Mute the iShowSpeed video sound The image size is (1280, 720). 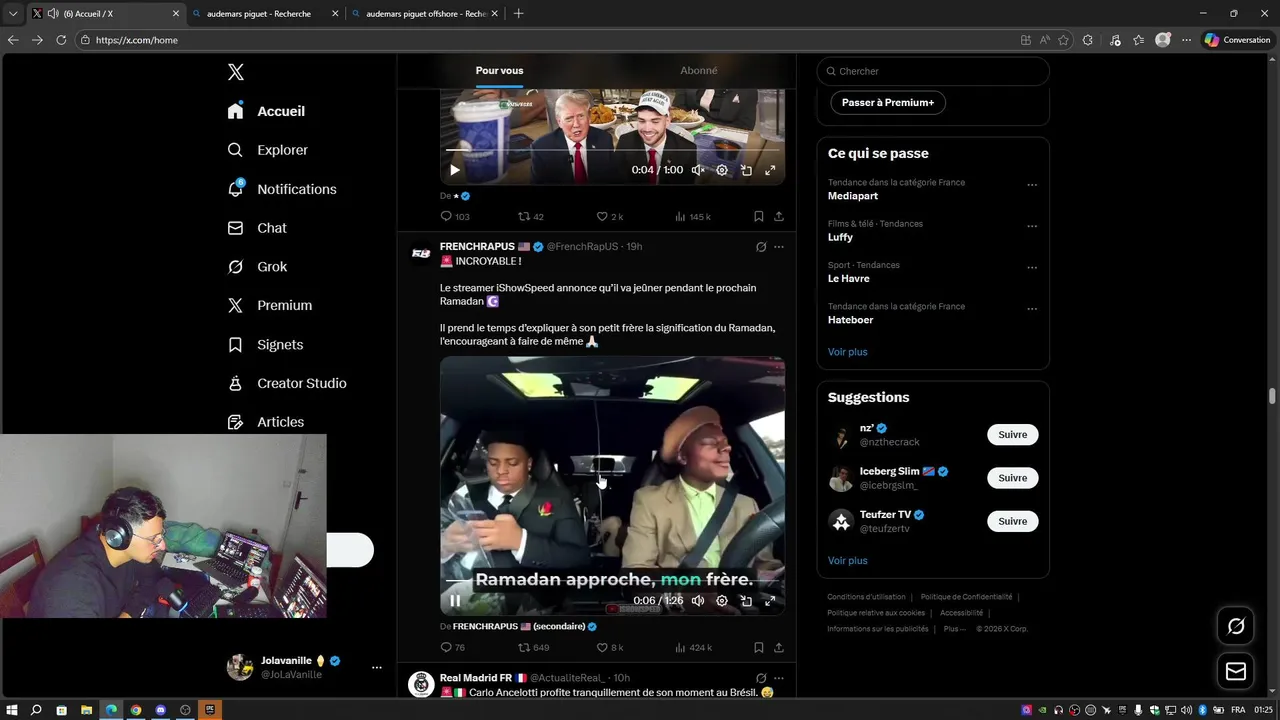(x=698, y=601)
